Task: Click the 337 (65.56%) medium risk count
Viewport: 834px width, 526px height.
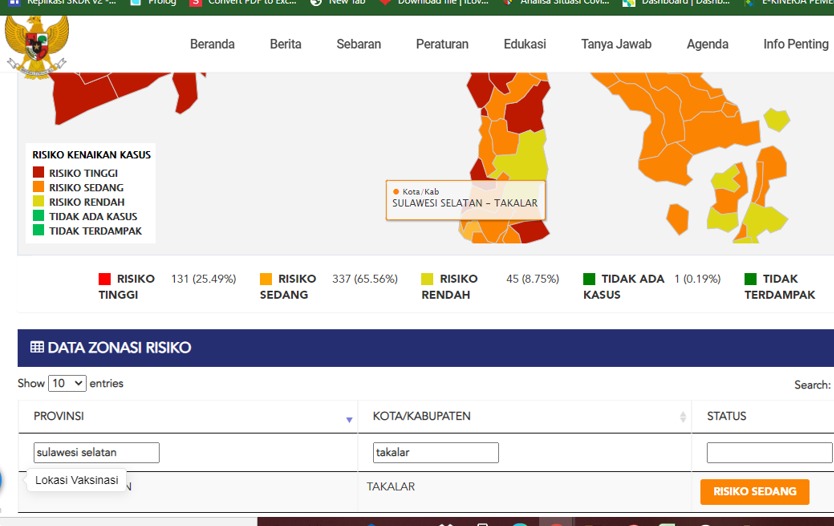Action: click(365, 279)
